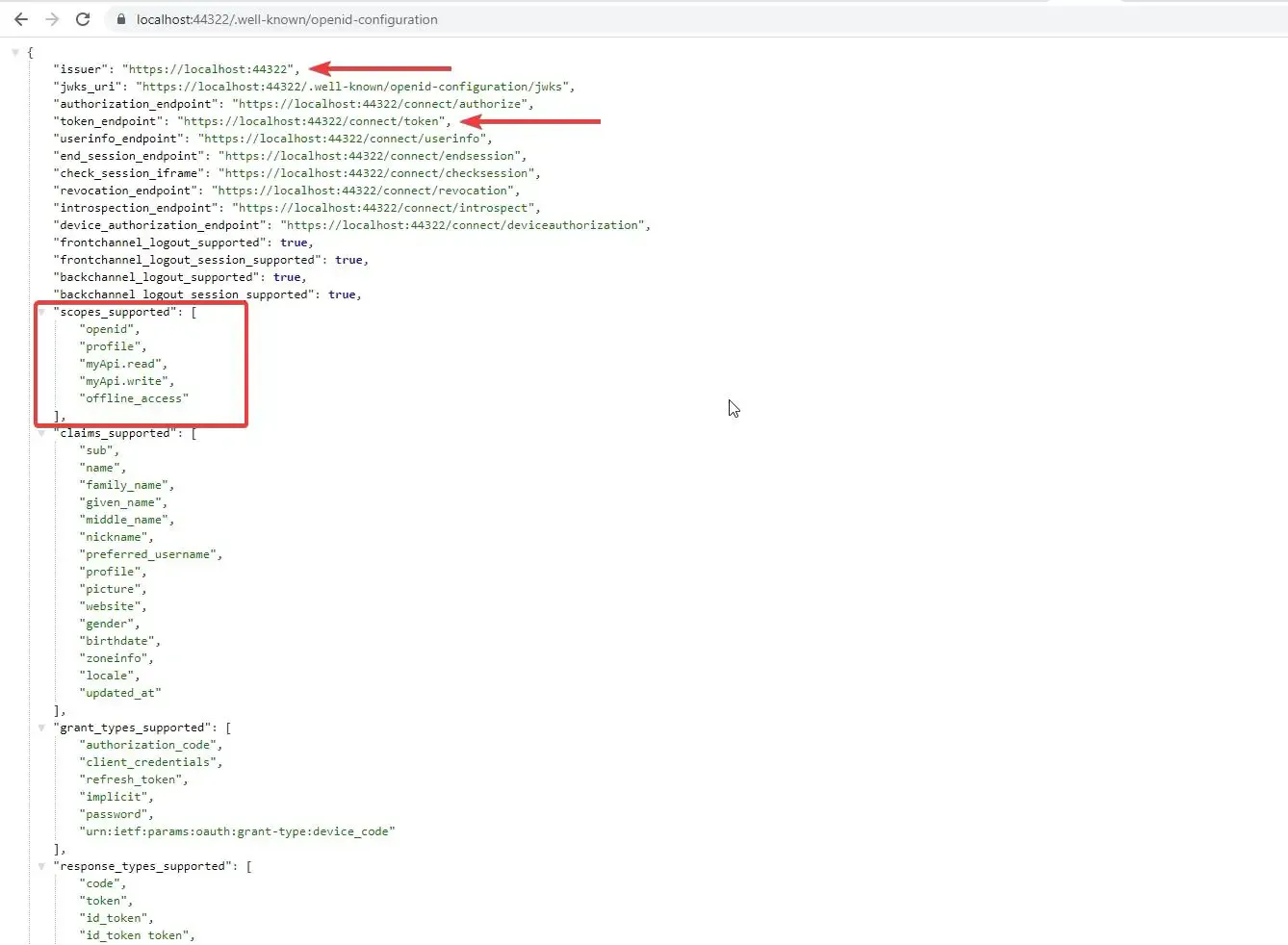This screenshot has width=1288, height=945.
Task: Collapse the response_types_supported array
Action: pos(42,865)
